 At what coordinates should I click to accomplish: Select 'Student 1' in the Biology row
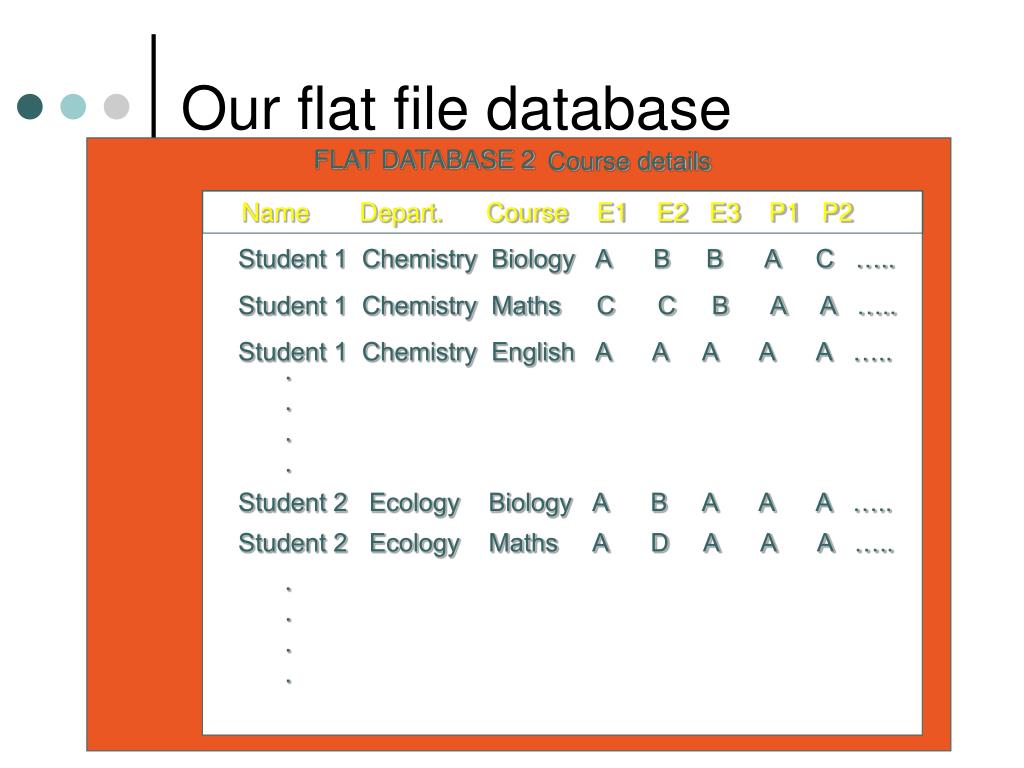pos(292,259)
